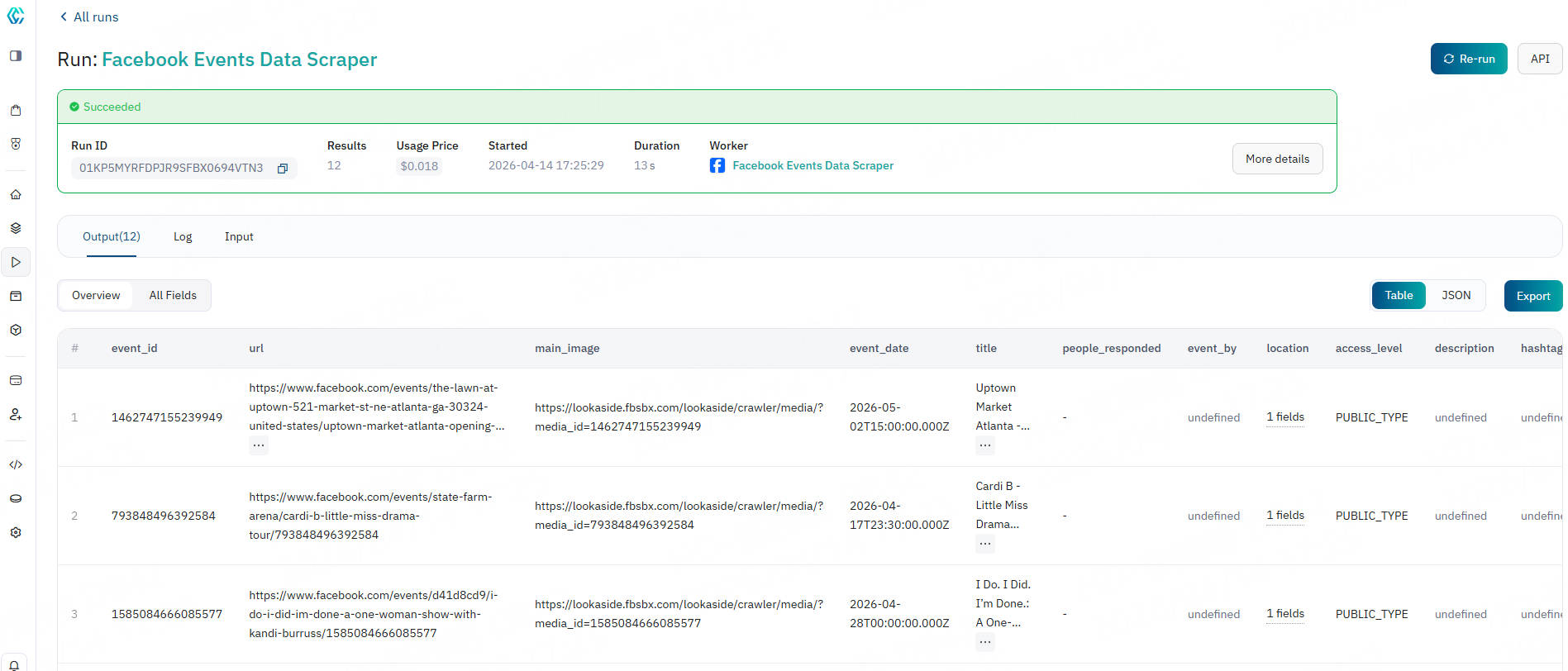Open the stacked layers sidebar icon
The height and width of the screenshot is (671, 1568).
pyautogui.click(x=16, y=228)
